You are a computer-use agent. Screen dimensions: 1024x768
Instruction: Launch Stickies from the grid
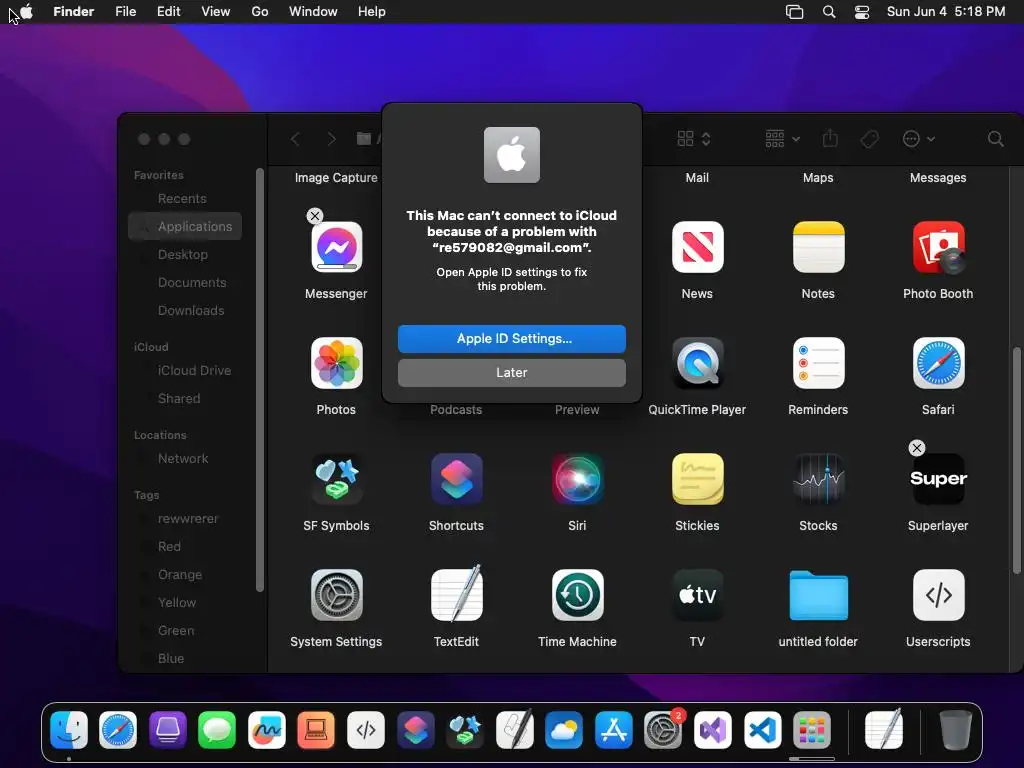(697, 479)
